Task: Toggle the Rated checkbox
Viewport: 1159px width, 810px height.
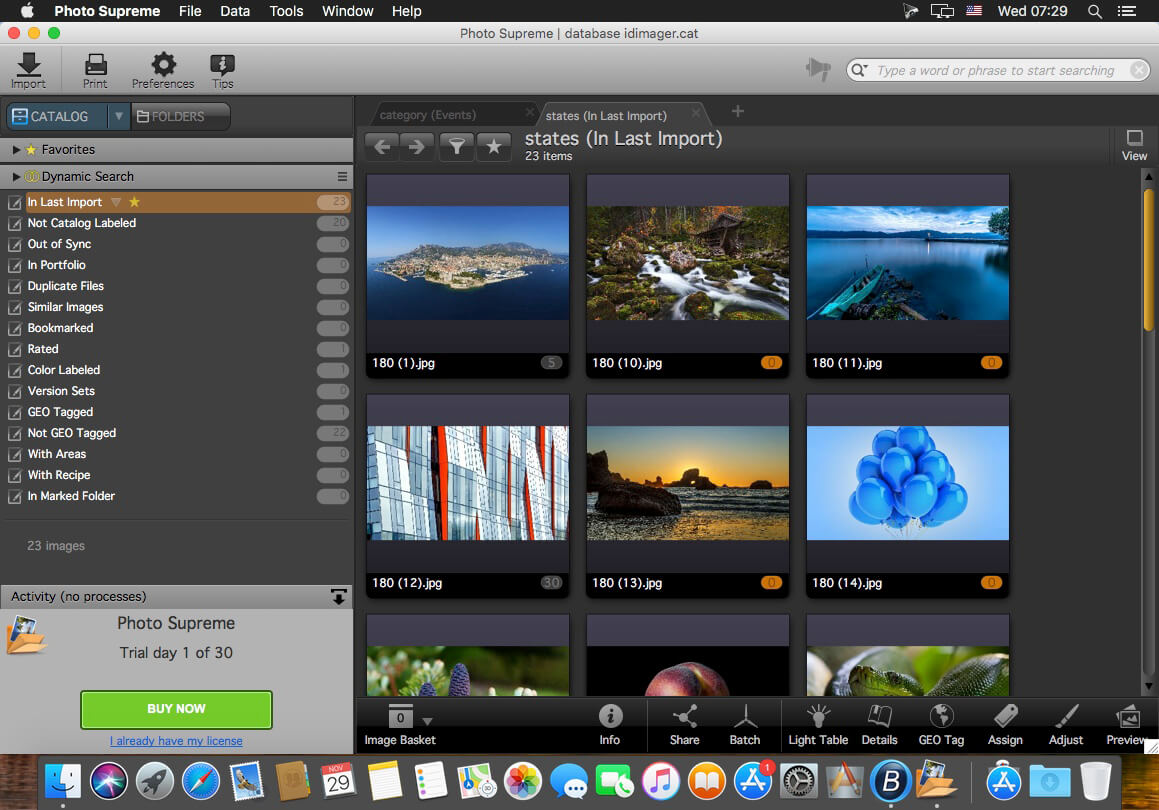Action: coord(14,350)
